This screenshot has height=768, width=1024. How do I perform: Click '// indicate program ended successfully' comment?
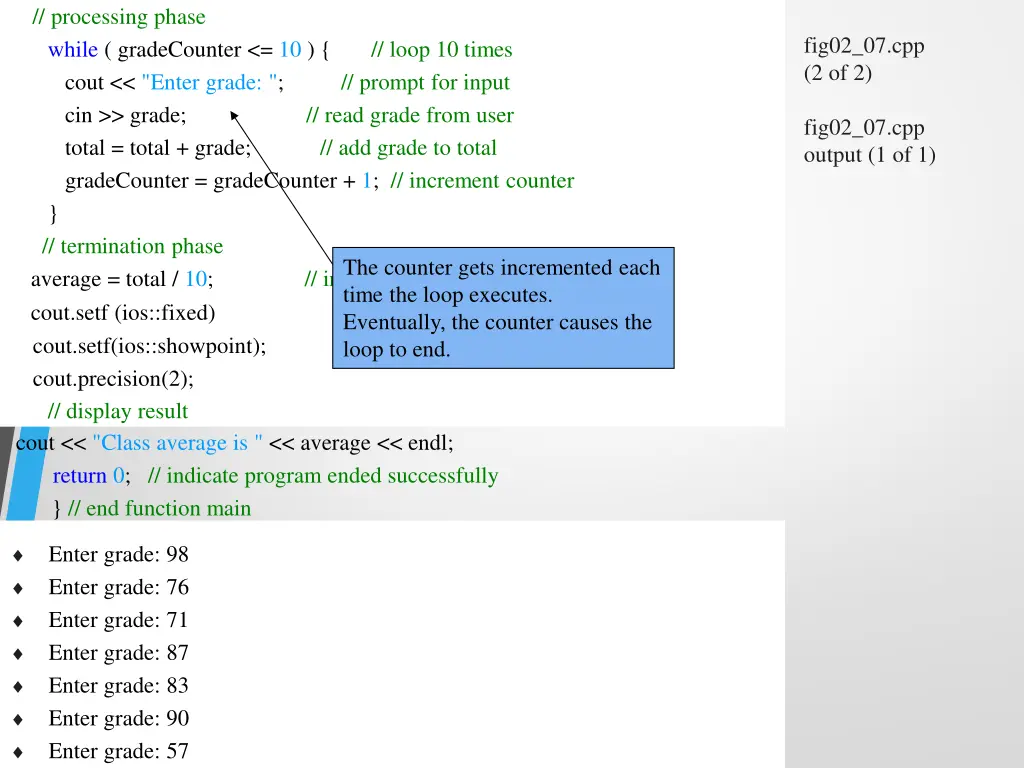pos(323,476)
